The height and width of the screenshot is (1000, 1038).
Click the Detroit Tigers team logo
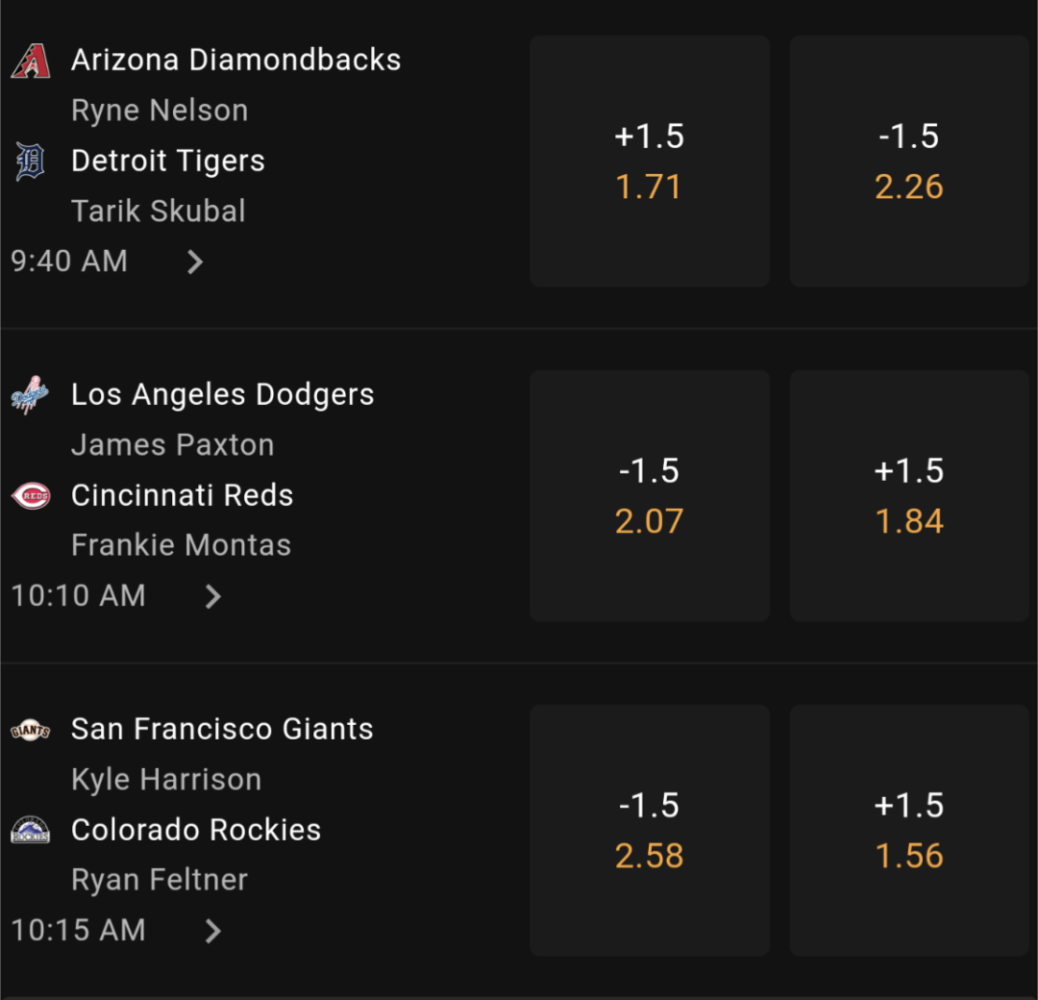coord(30,161)
